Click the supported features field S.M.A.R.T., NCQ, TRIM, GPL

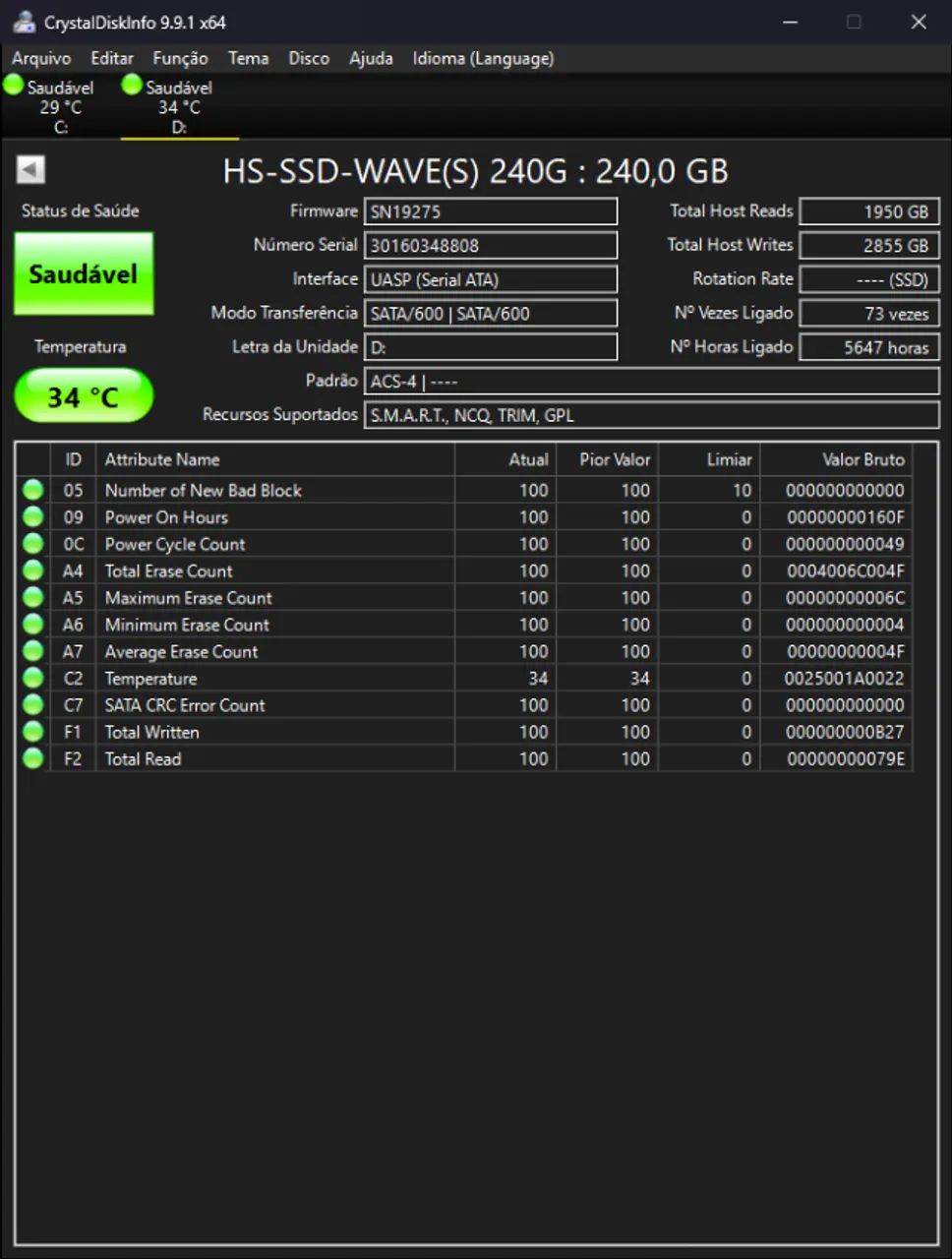pyautogui.click(x=652, y=415)
